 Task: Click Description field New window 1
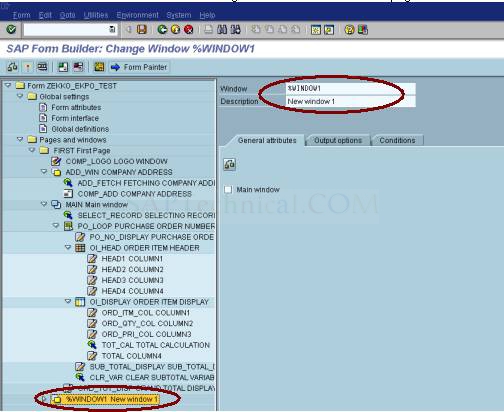tap(350, 101)
